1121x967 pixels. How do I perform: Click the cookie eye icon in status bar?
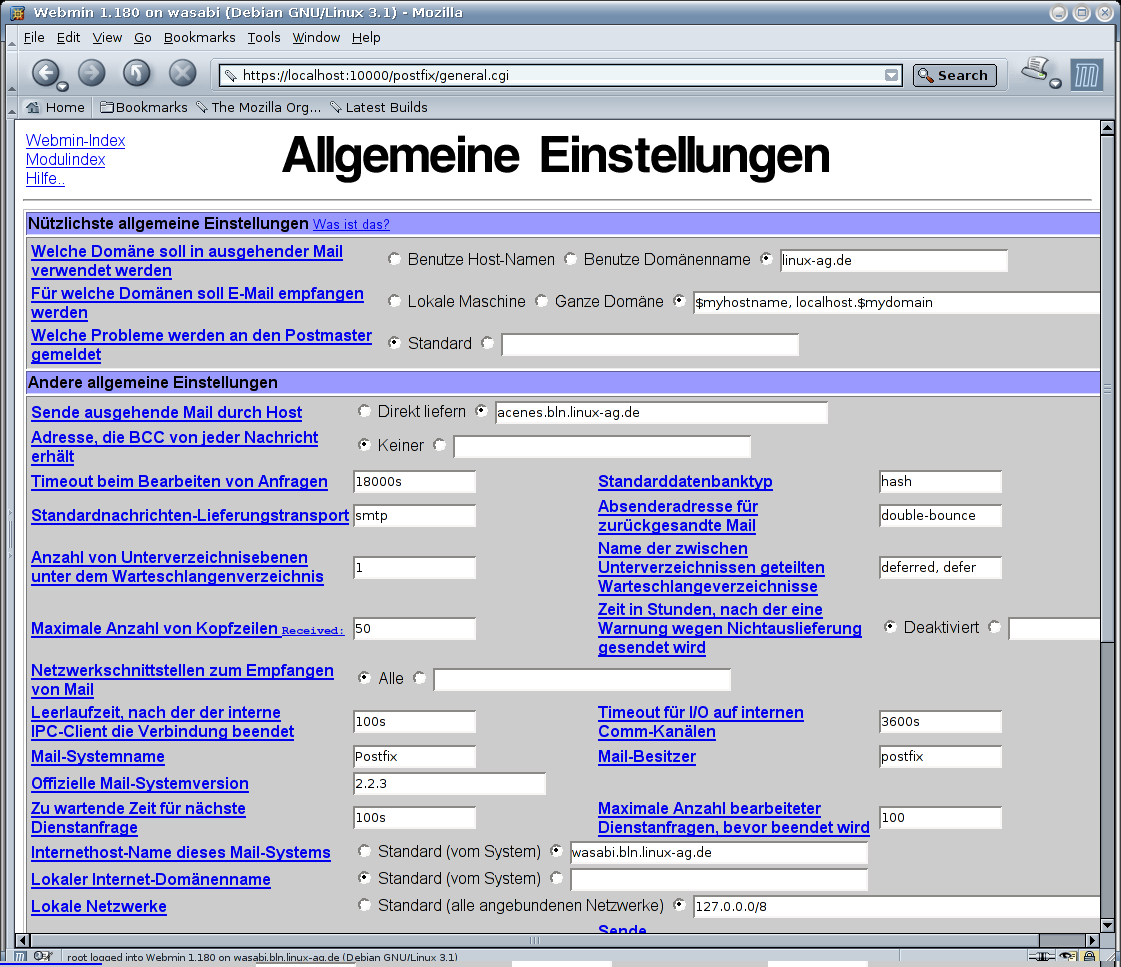tap(1068, 956)
